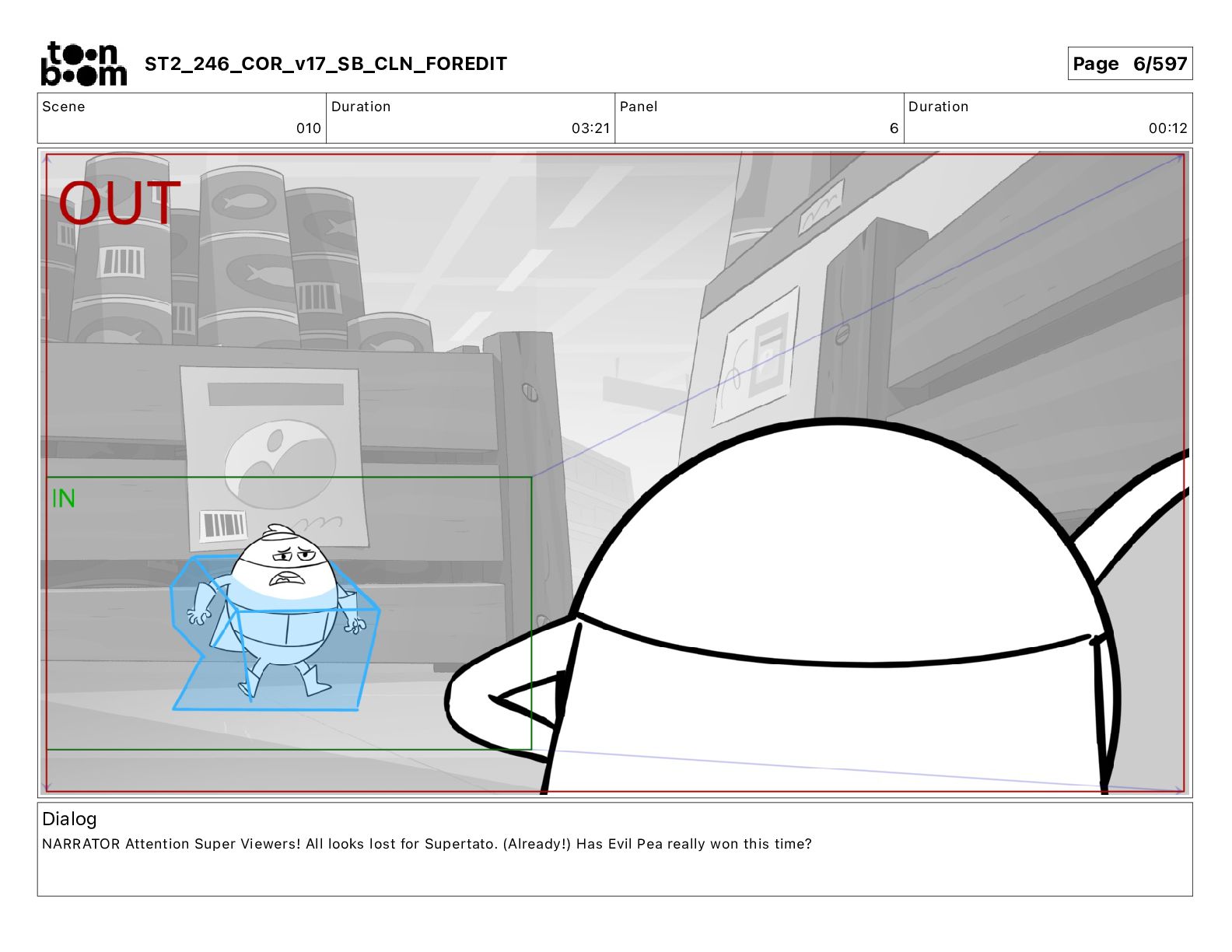This screenshot has width=1232, height=952.
Task: Click the green IN camera frame label
Action: tap(63, 499)
